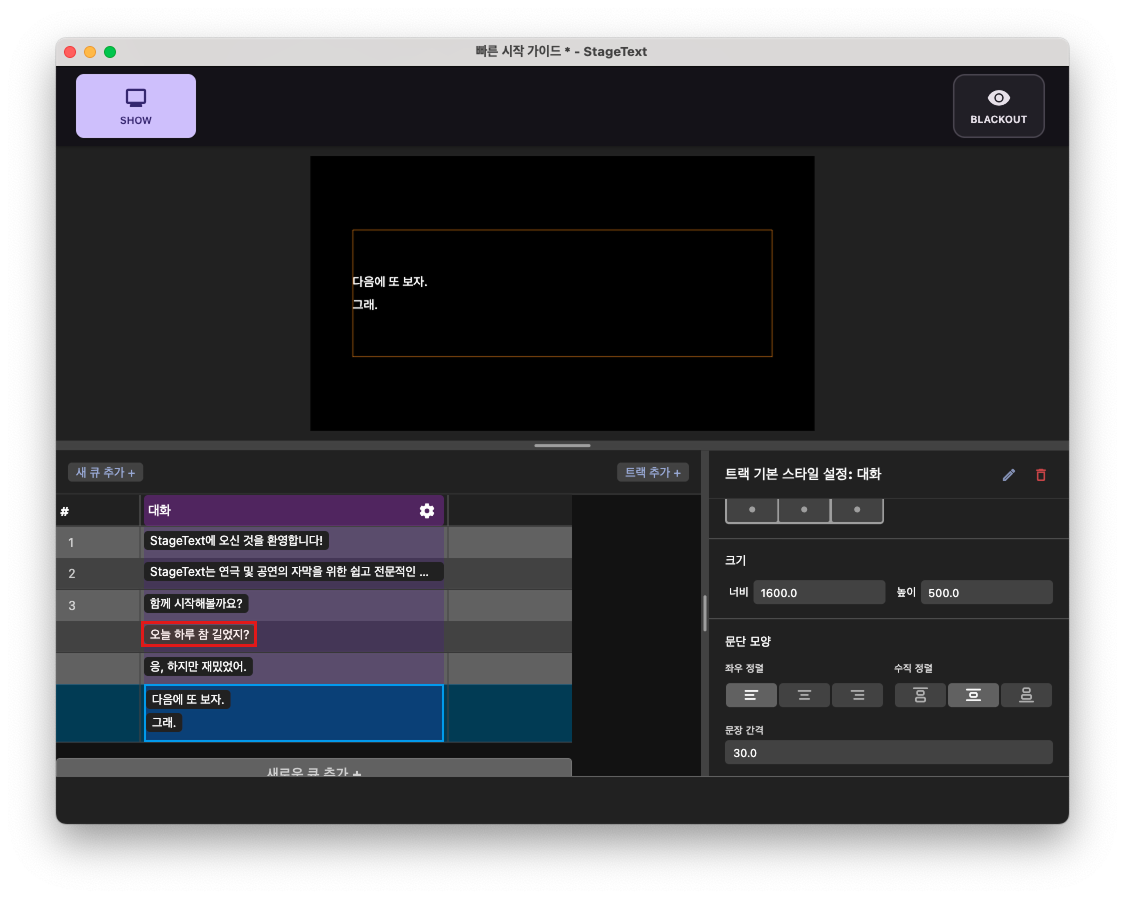The height and width of the screenshot is (898, 1125).
Task: Activate BLACKOUT with the eye icon
Action: pos(997,105)
